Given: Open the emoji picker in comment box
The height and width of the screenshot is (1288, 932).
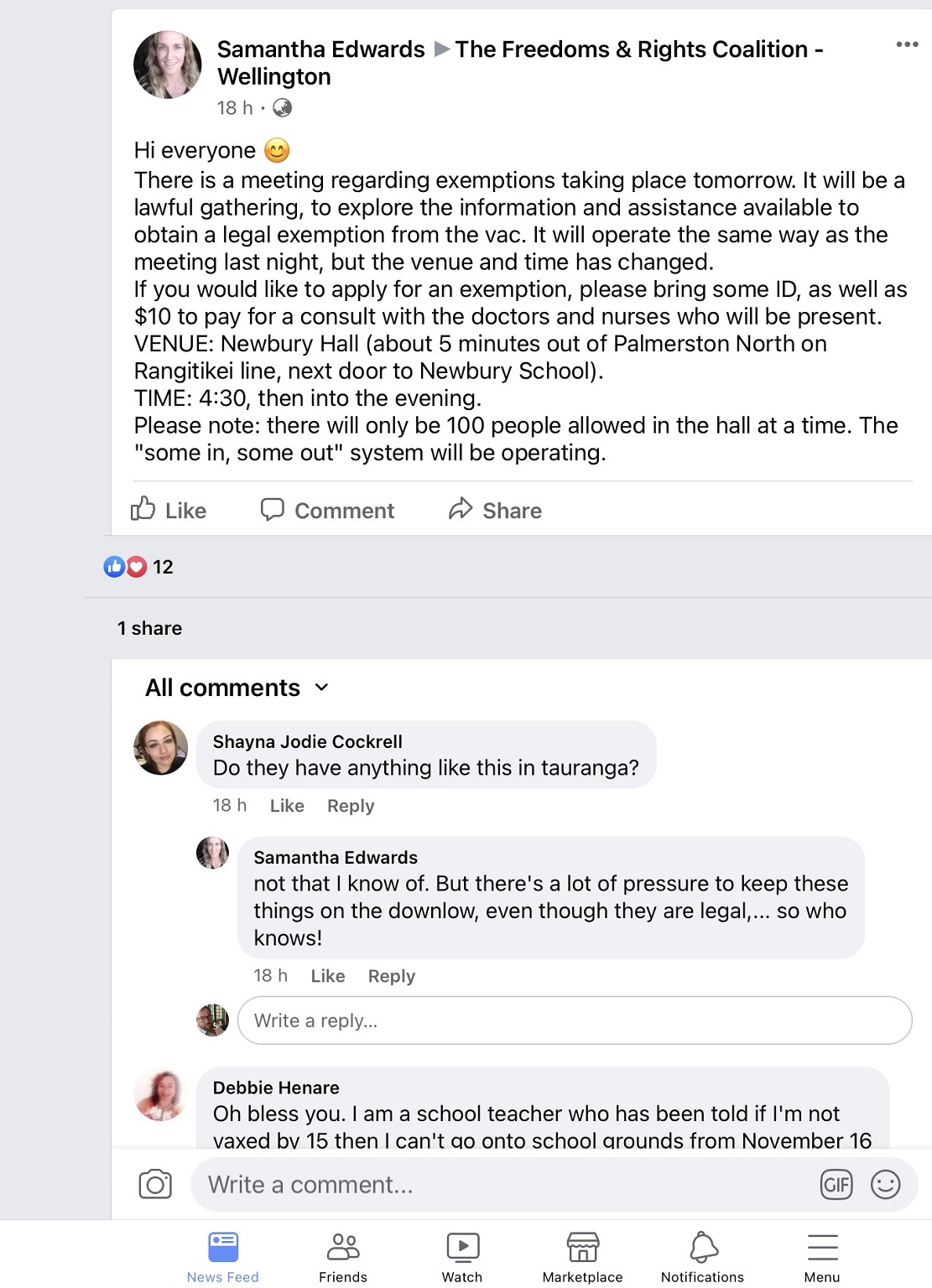Looking at the screenshot, I should click(x=885, y=1184).
